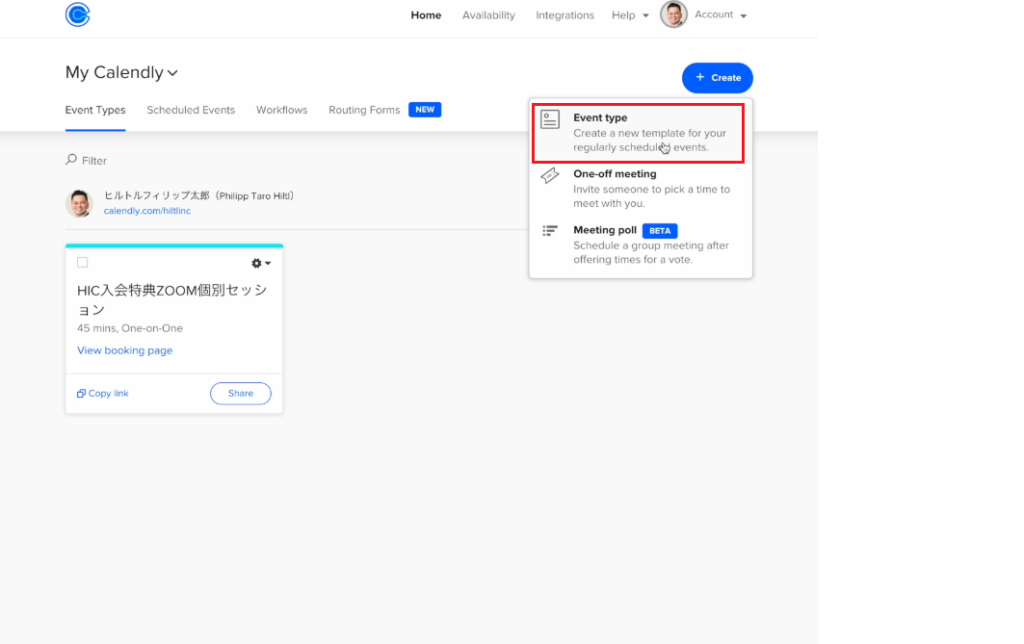Click the HIC入会特典ZOOM個別セッション event title
The height and width of the screenshot is (644, 1024).
172,300
